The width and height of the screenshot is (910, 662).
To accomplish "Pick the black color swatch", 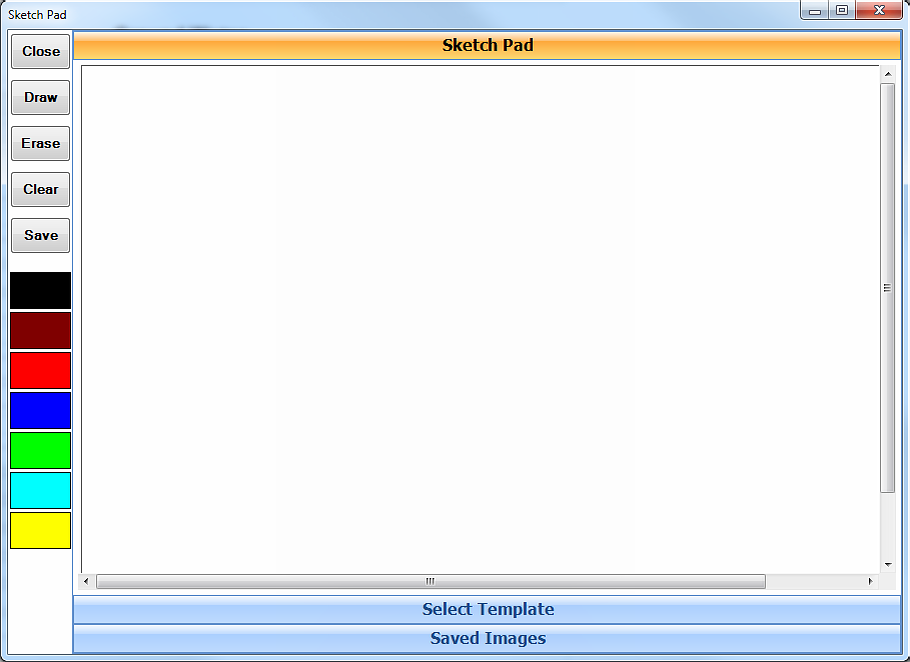I will click(x=41, y=290).
